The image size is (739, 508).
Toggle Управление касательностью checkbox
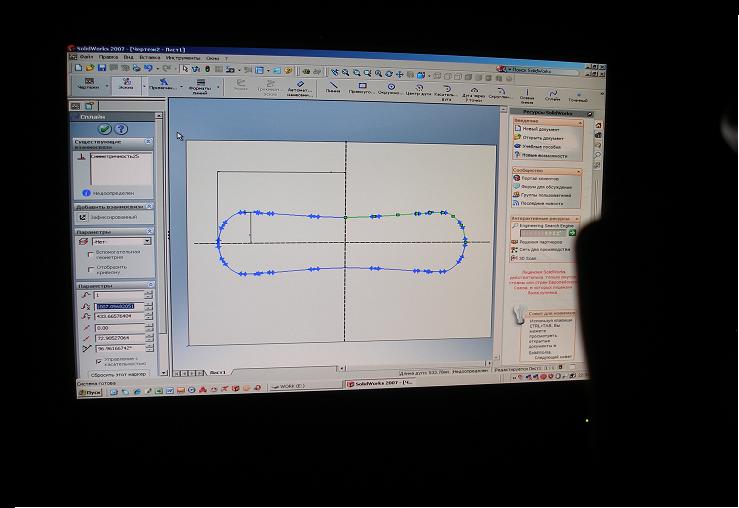pyautogui.click(x=98, y=360)
